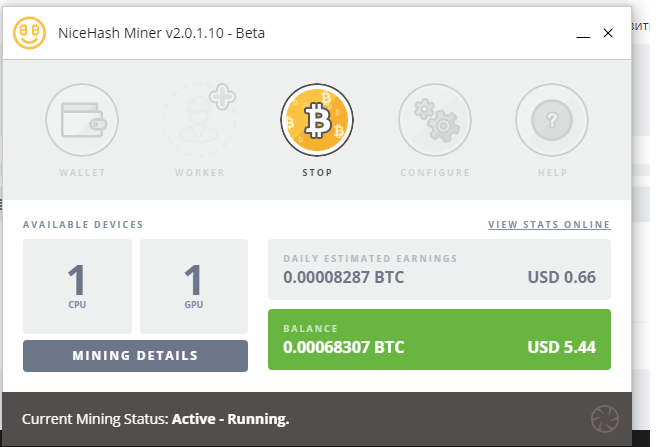Select the 1 CPU device tile
The image size is (658, 447).
click(77, 286)
